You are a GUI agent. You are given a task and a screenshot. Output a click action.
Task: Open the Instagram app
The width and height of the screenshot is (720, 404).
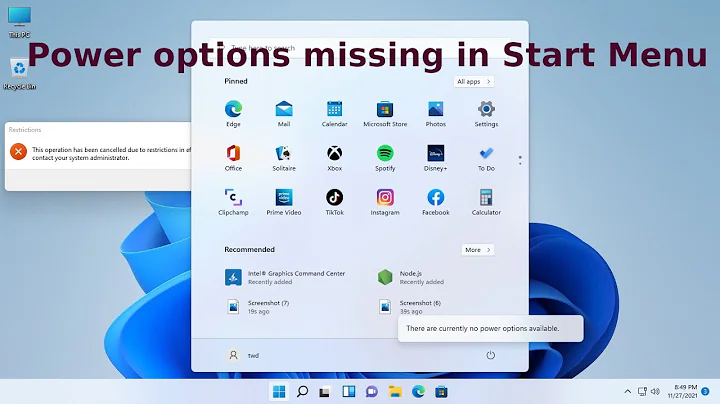tap(385, 202)
